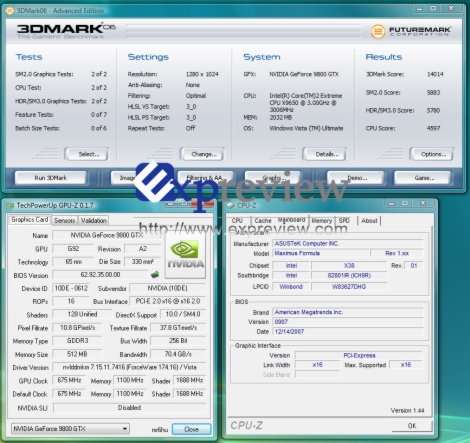Viewport: 470px width, 443px height.
Task: Click the HDR/SM3.0 Score value 5780
Action: click(433, 110)
